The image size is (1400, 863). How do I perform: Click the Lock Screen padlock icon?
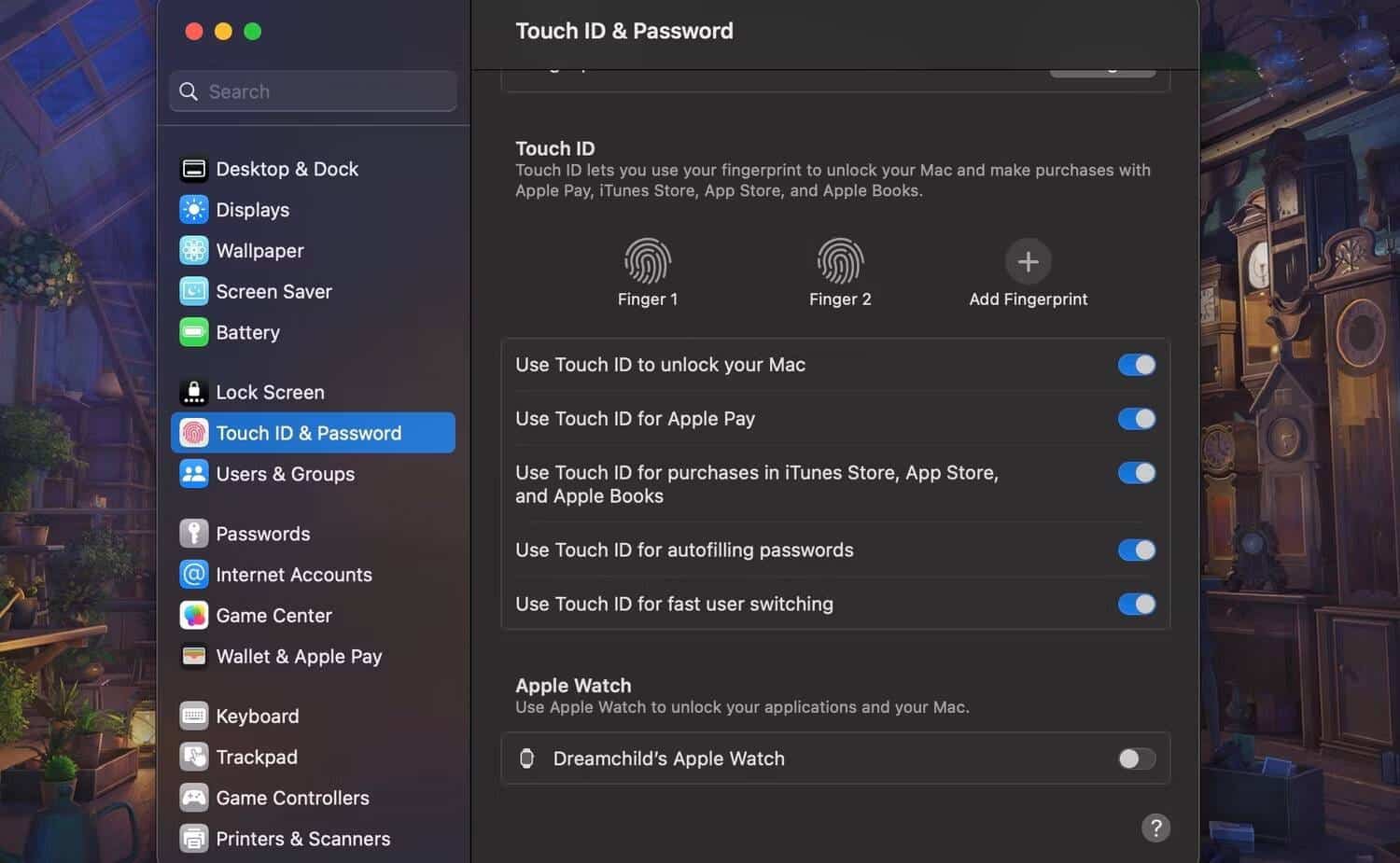click(x=193, y=392)
